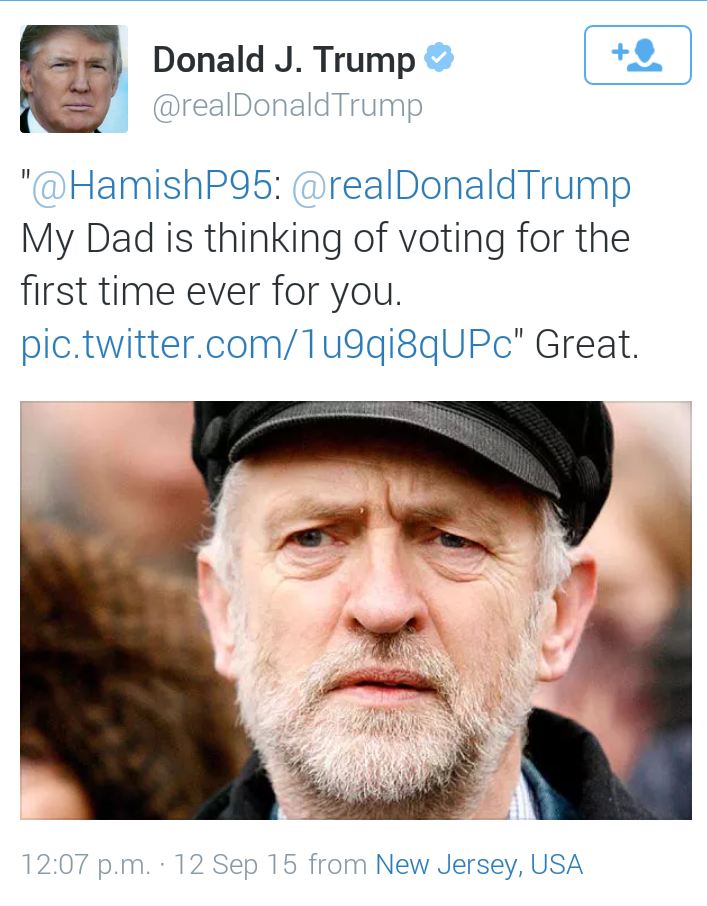Click the "first time ever for you." line
707x906 pixels.
(x=211, y=291)
